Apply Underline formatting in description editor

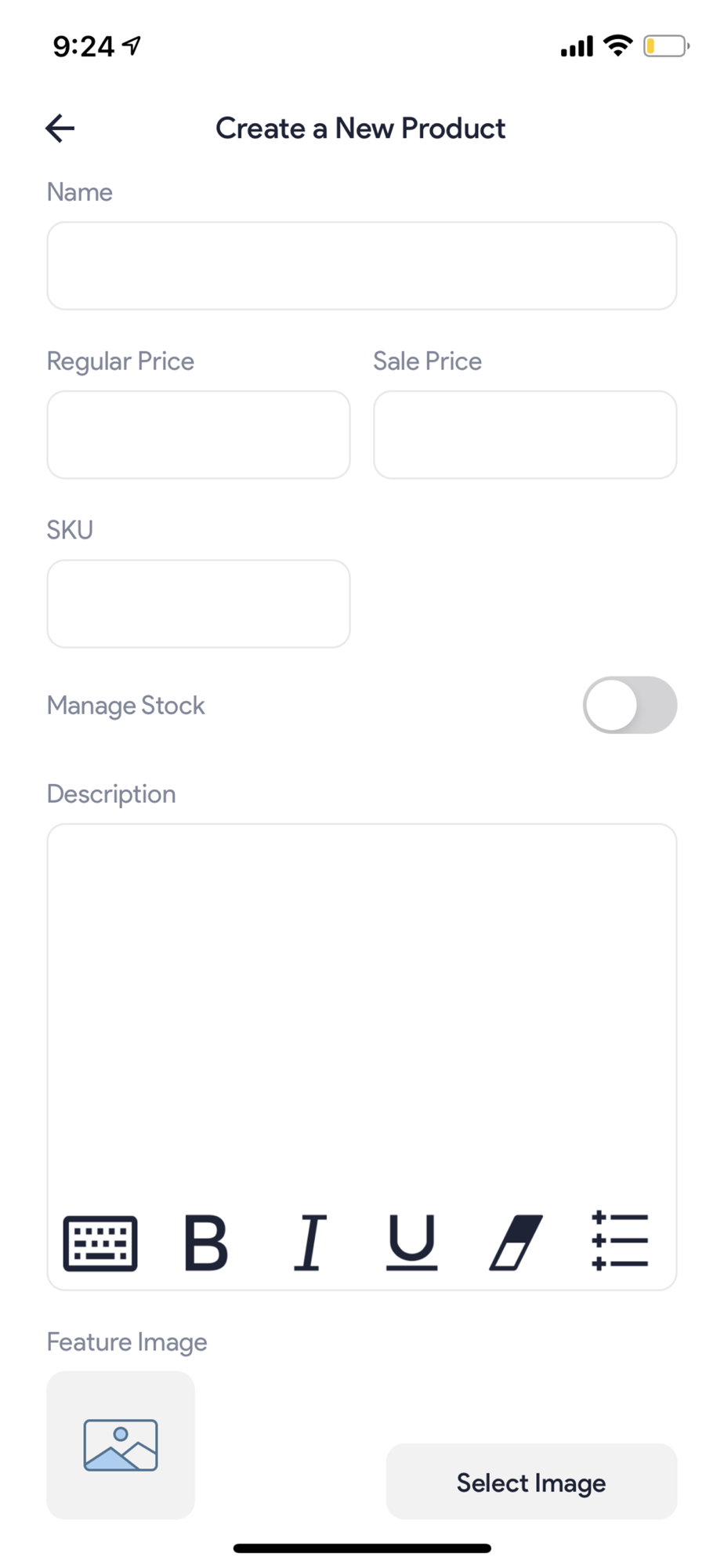coord(412,1243)
